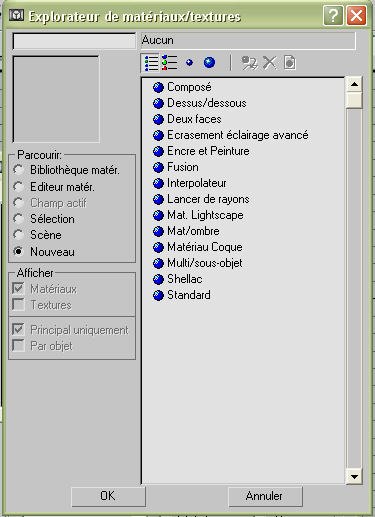
Task: Click the scrollbar down arrow
Action: coord(354,477)
